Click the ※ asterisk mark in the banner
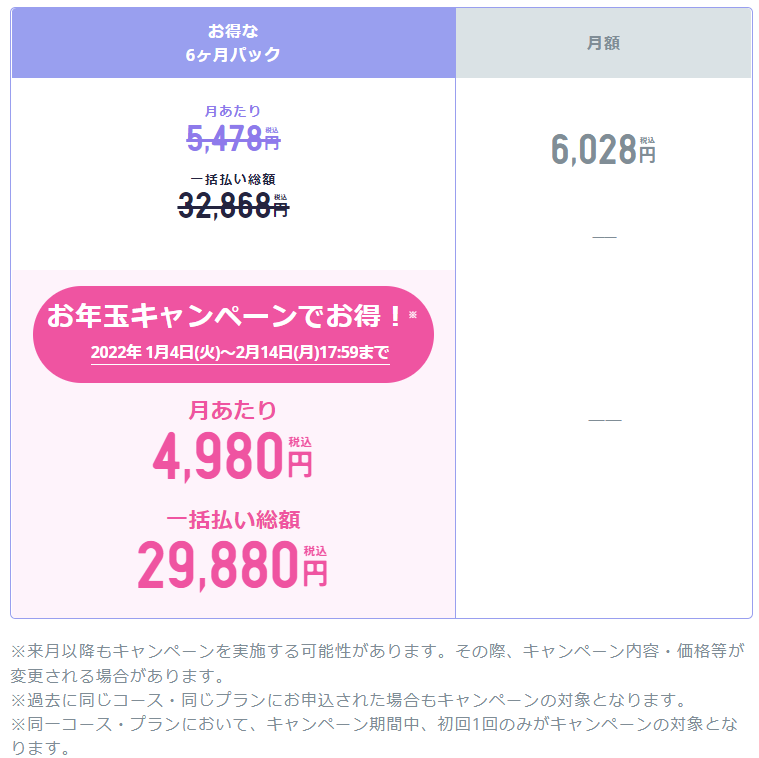 tap(412, 315)
